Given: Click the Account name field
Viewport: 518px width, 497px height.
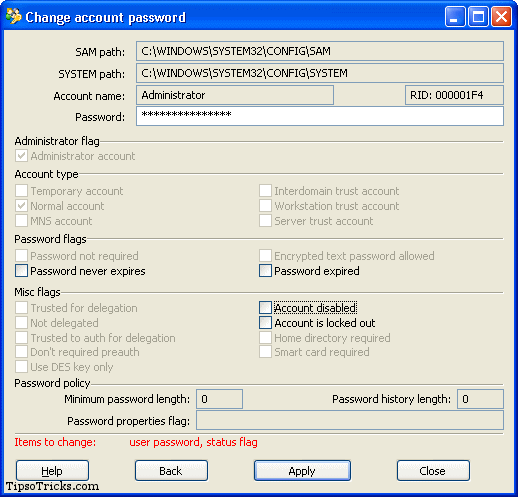Looking at the screenshot, I should [x=235, y=95].
